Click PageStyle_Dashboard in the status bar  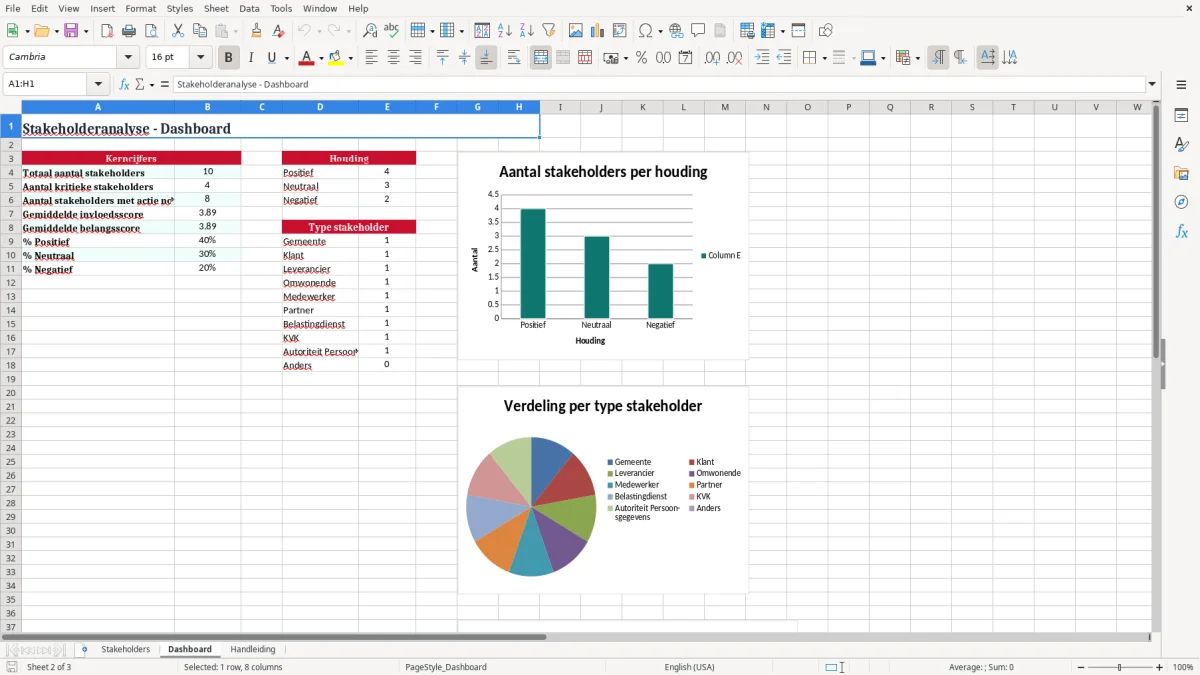coord(445,667)
